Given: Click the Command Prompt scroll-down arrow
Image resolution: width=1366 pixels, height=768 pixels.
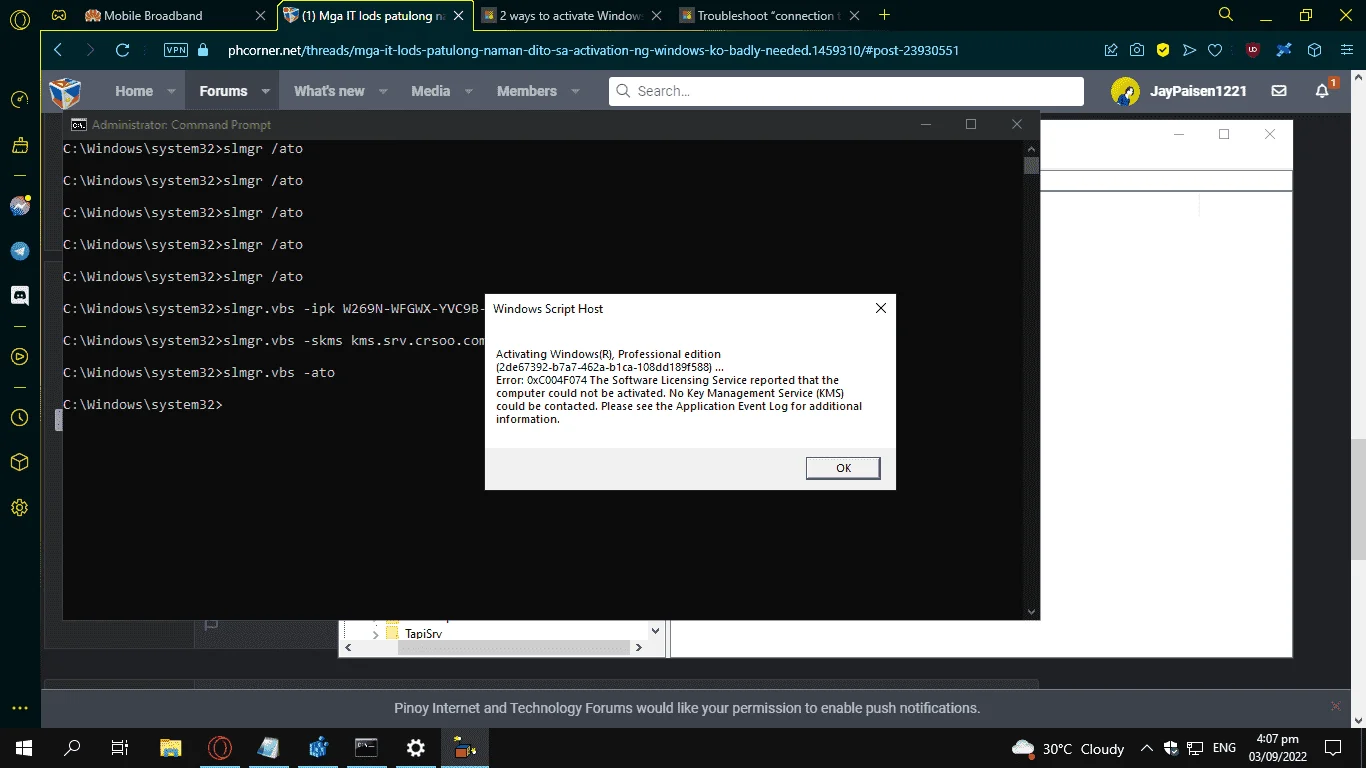Looking at the screenshot, I should pyautogui.click(x=1031, y=611).
